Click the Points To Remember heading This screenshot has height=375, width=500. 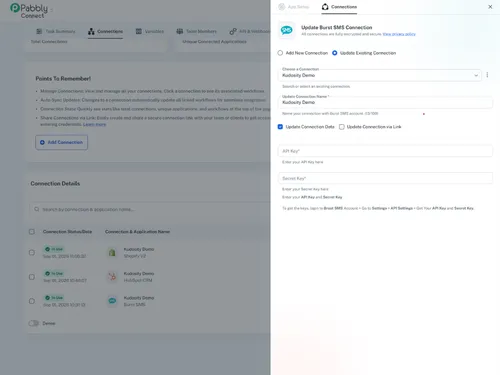coord(63,79)
